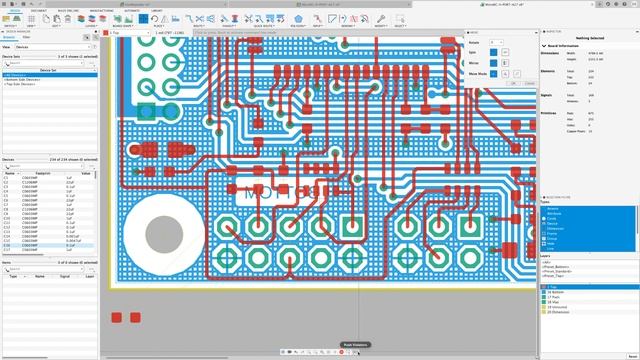Select the Mirror tool in toolbar

click(164, 19)
